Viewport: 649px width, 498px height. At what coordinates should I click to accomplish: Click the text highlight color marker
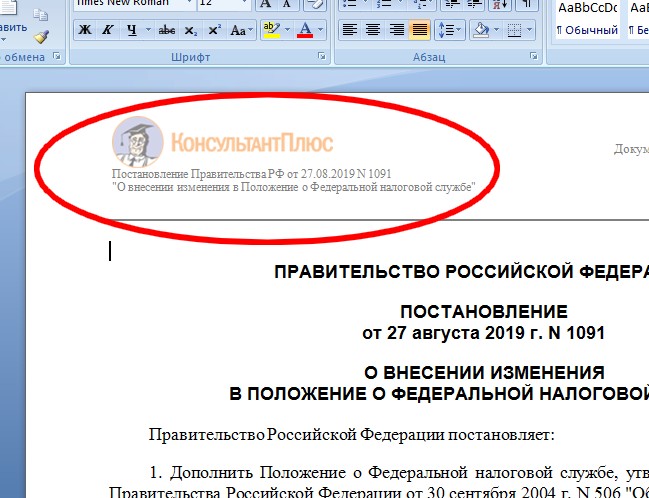(269, 30)
